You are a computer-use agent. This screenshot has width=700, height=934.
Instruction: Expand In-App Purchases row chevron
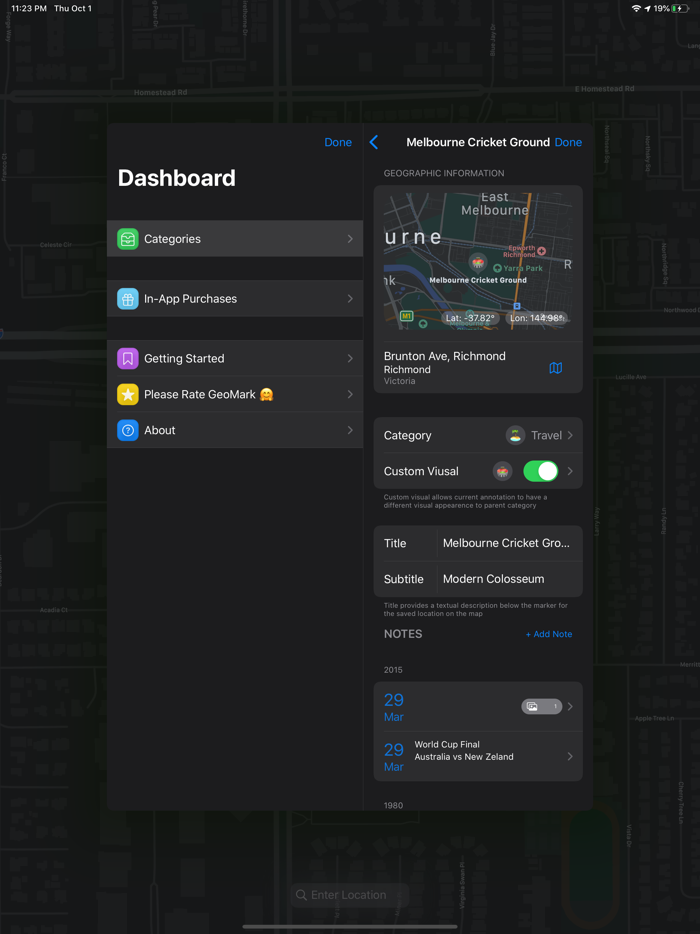(x=350, y=298)
